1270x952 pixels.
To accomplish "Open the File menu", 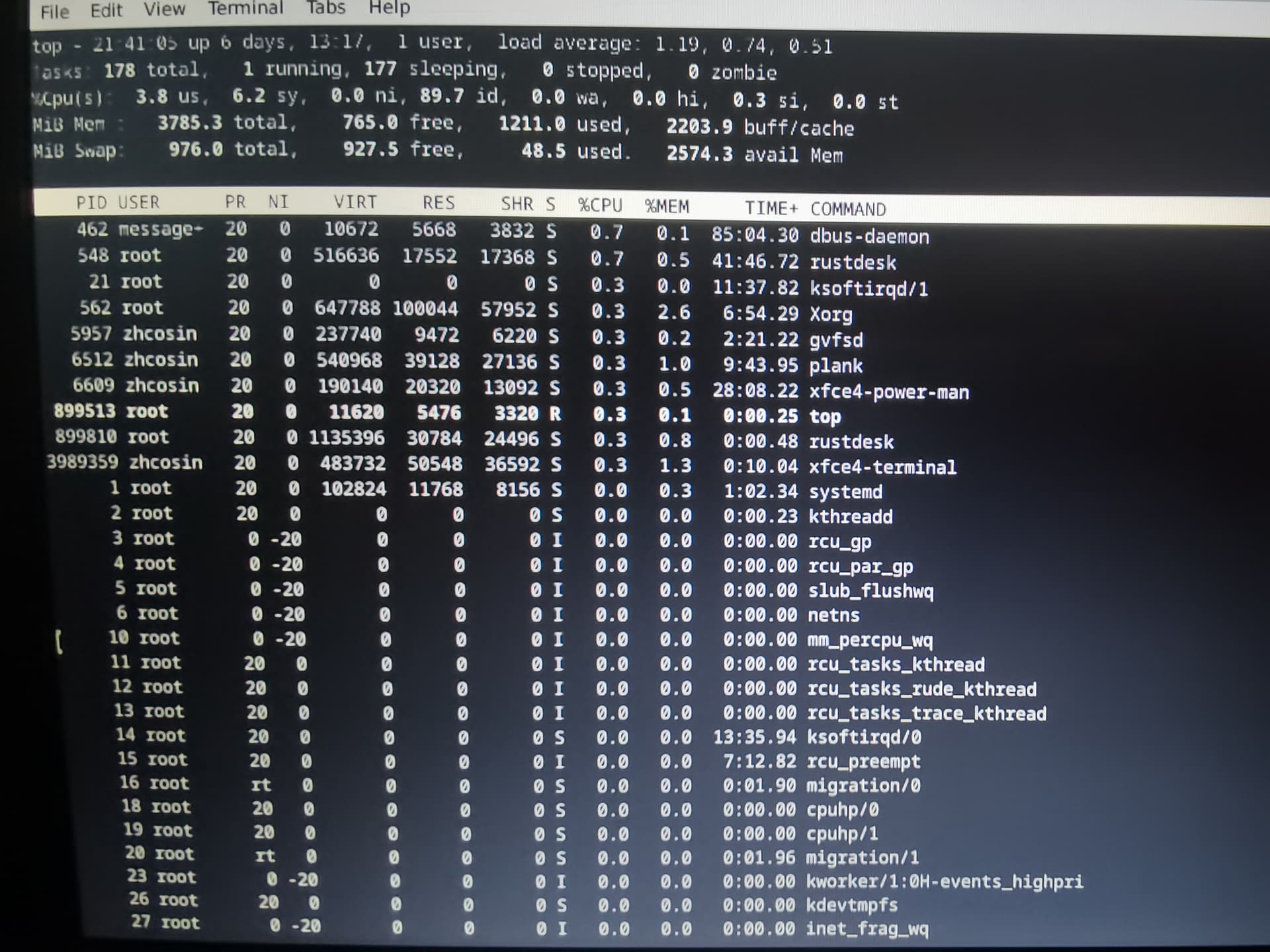I will pos(54,11).
